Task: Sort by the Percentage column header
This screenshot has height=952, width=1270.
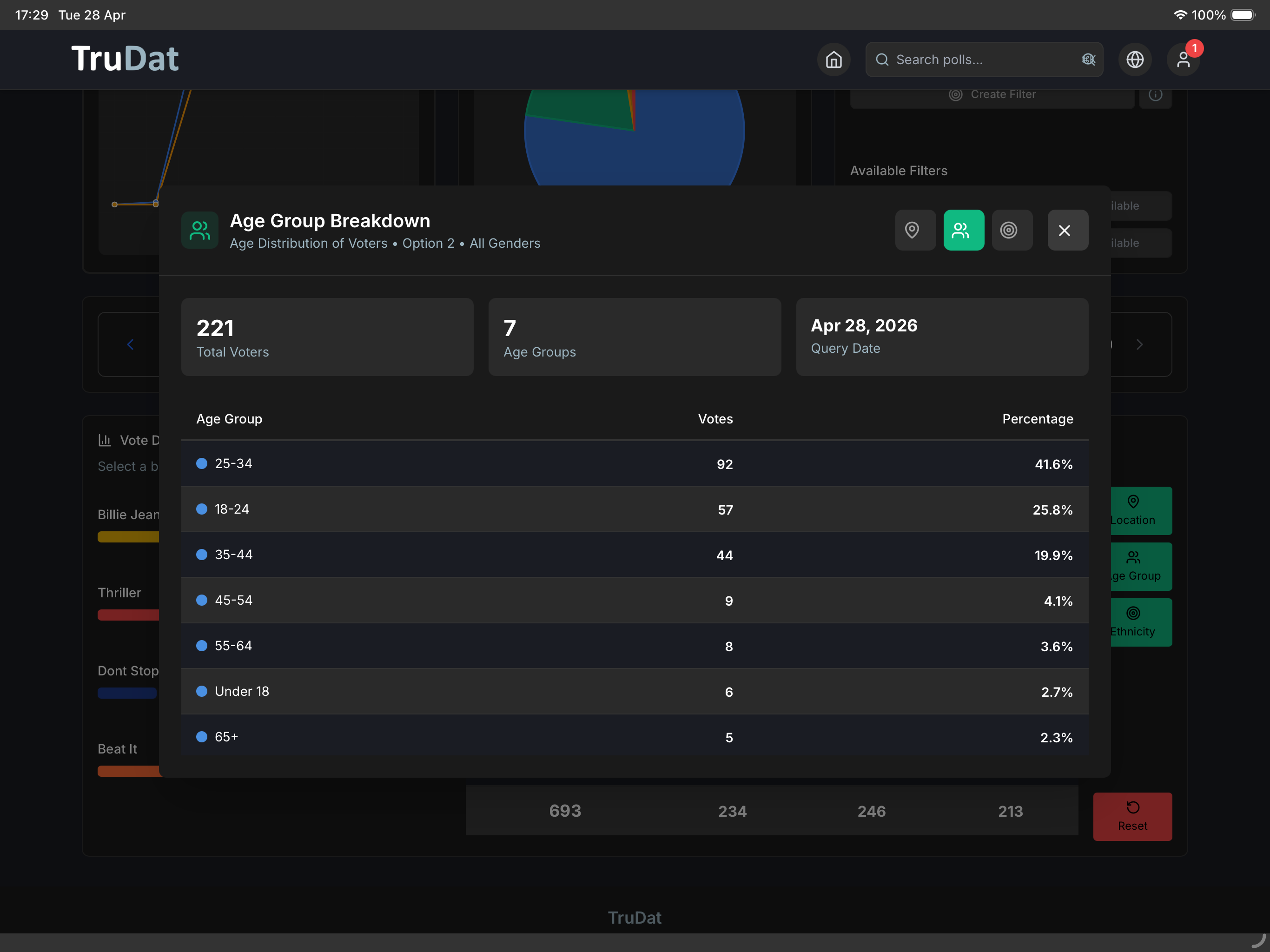Action: (x=1038, y=419)
